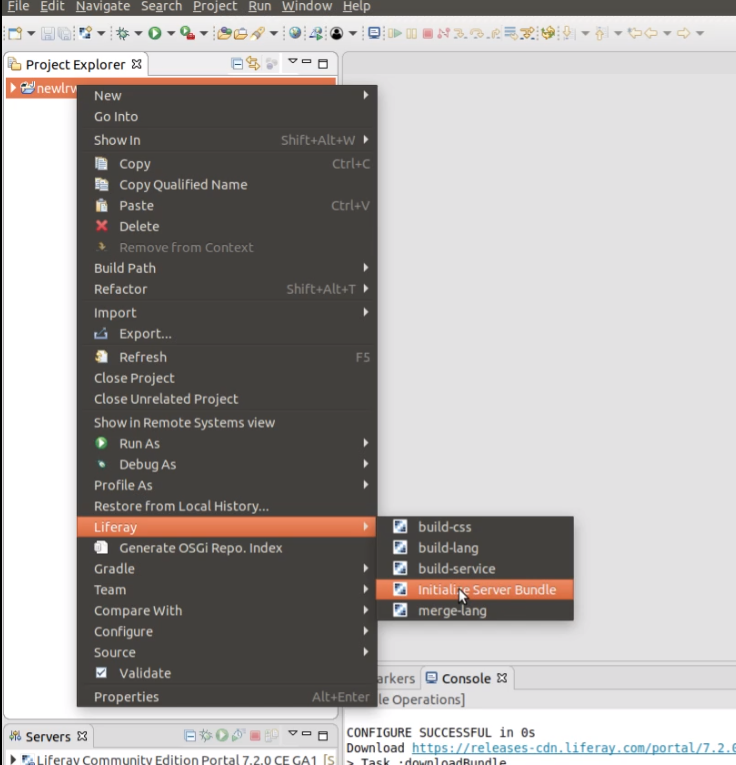Select the Project Explorer tab
736x765 pixels.
75,64
